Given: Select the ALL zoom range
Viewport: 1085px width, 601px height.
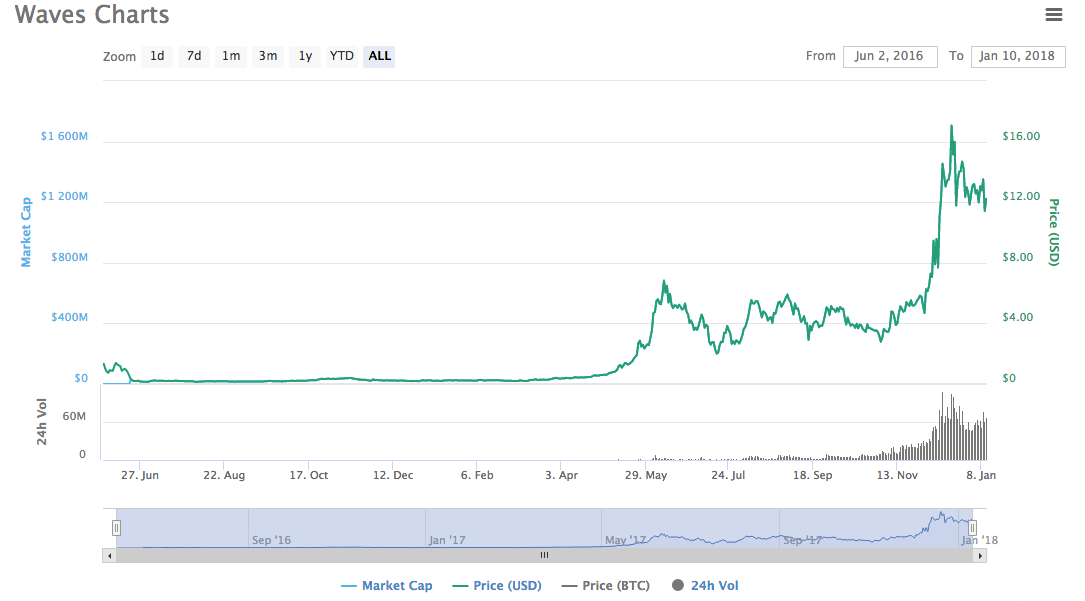Looking at the screenshot, I should (x=380, y=56).
